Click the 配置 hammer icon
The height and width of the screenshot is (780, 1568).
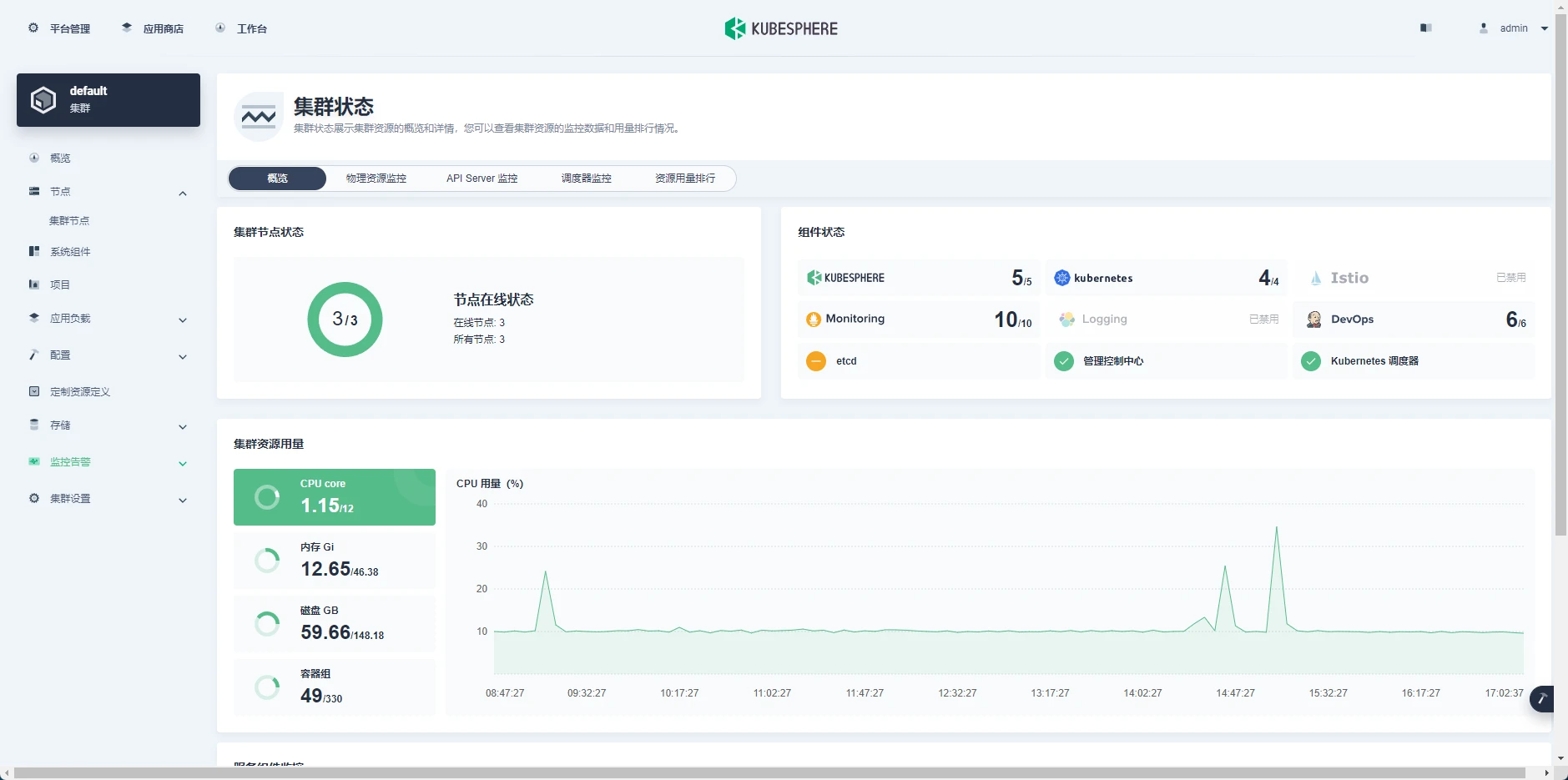(x=34, y=355)
